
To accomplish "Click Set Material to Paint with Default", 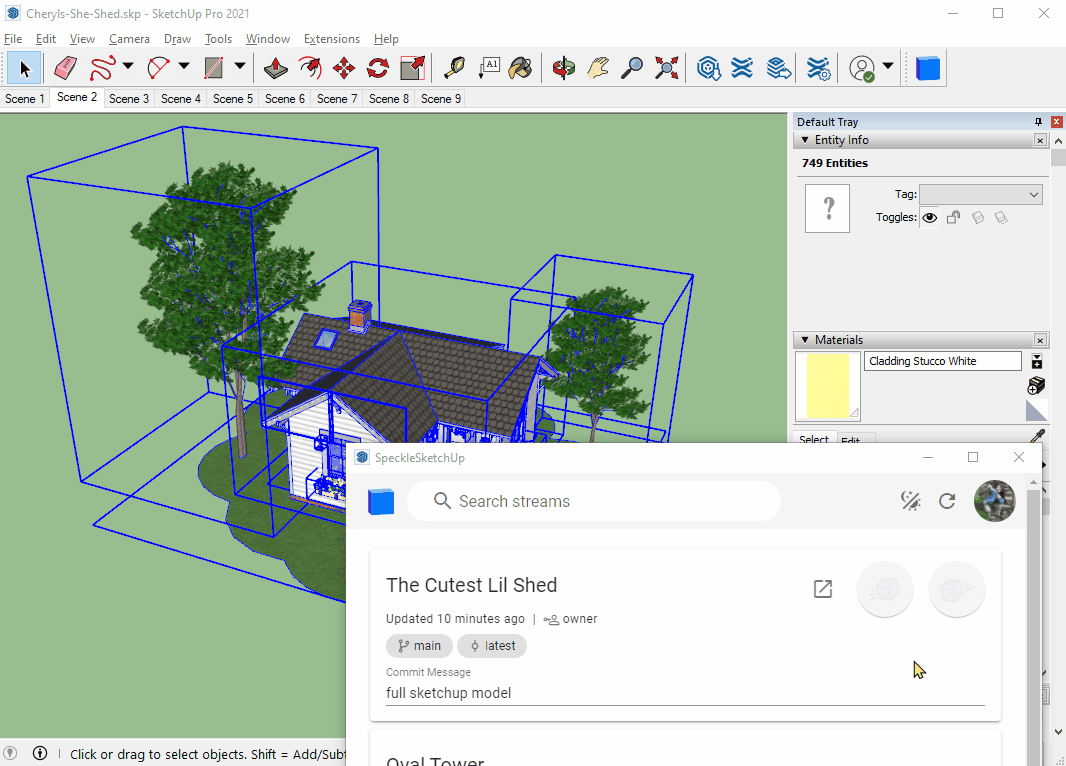I will click(1036, 411).
